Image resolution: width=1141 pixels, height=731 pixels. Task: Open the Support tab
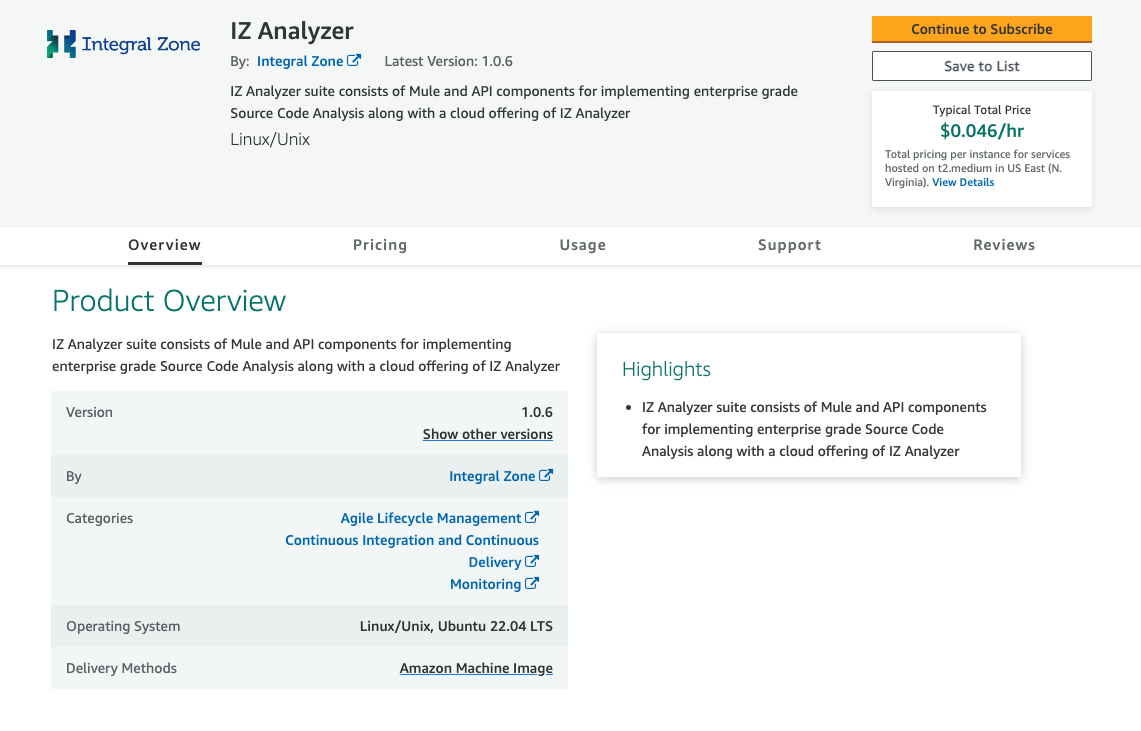pyautogui.click(x=790, y=245)
